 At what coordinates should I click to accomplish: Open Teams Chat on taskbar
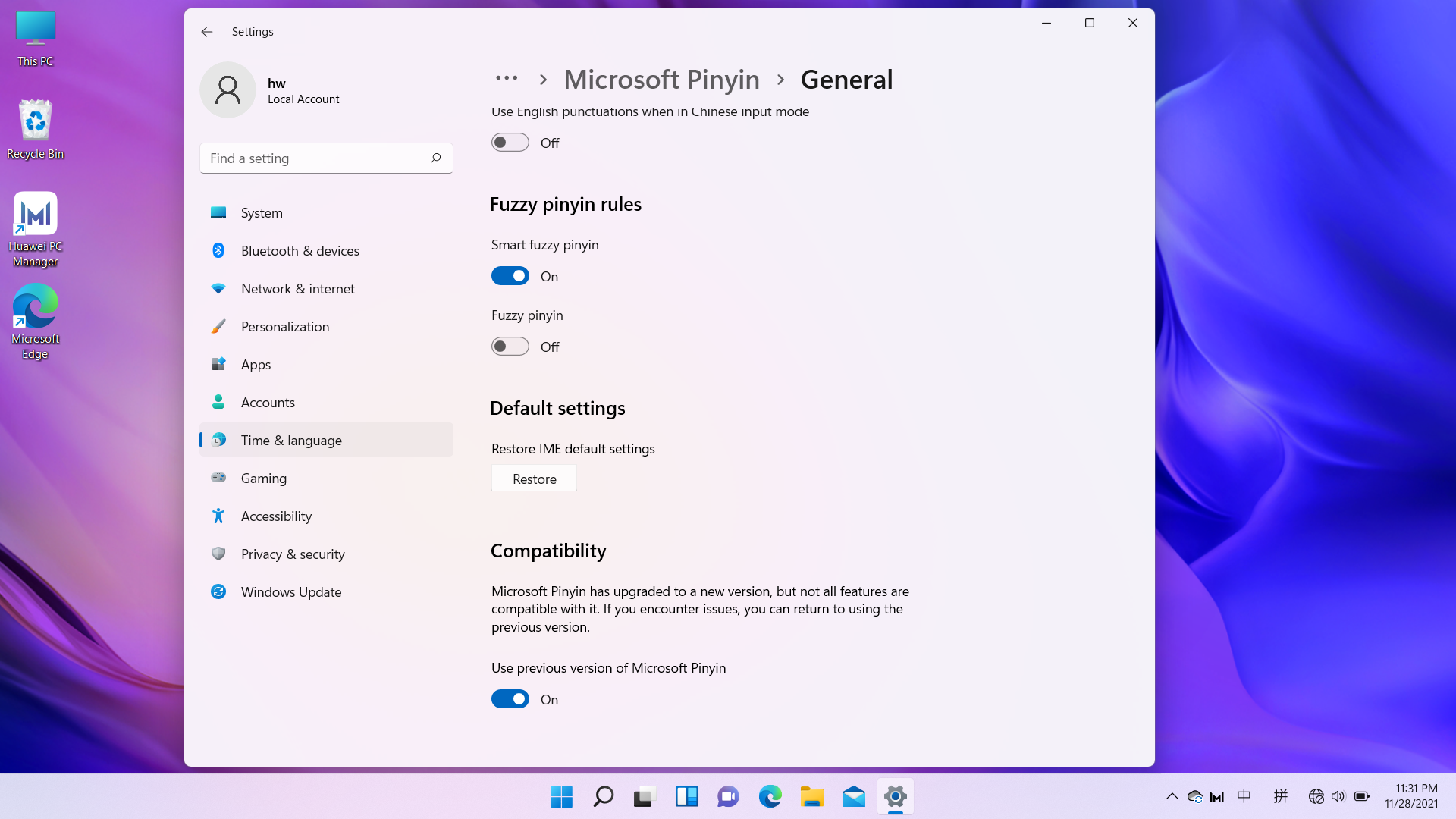point(728,796)
